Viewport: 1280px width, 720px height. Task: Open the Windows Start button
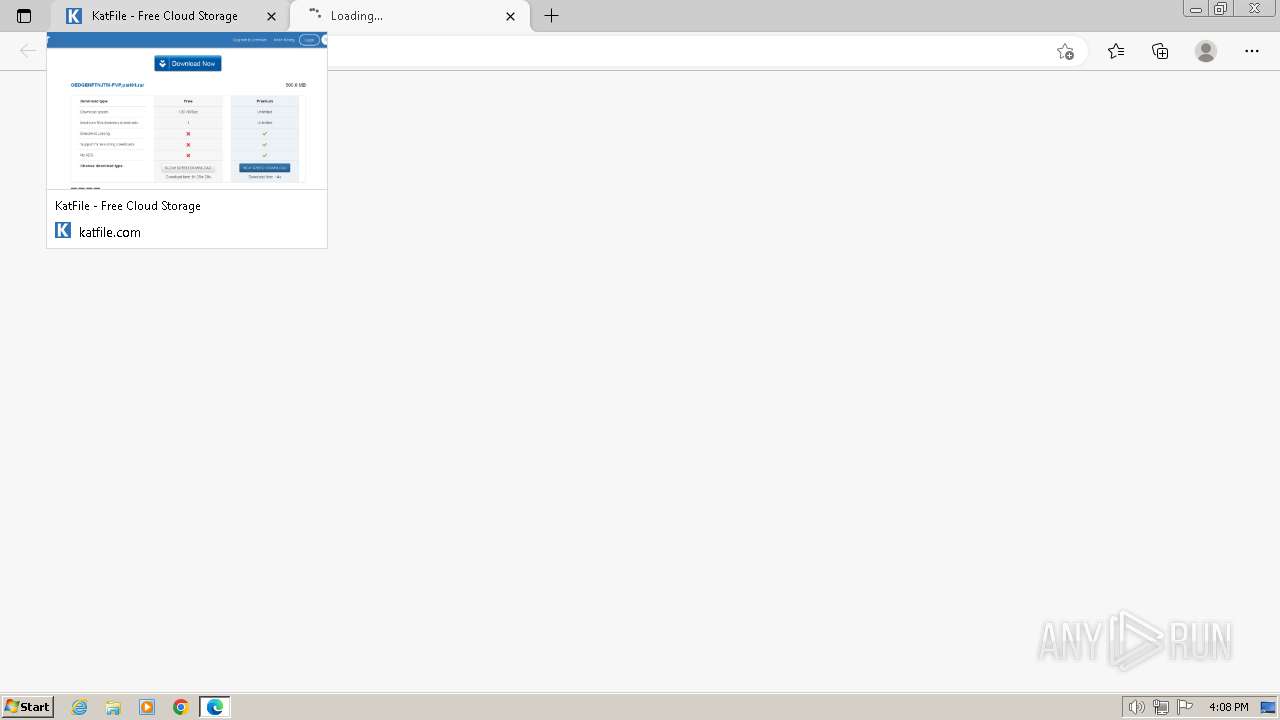click(x=27, y=707)
